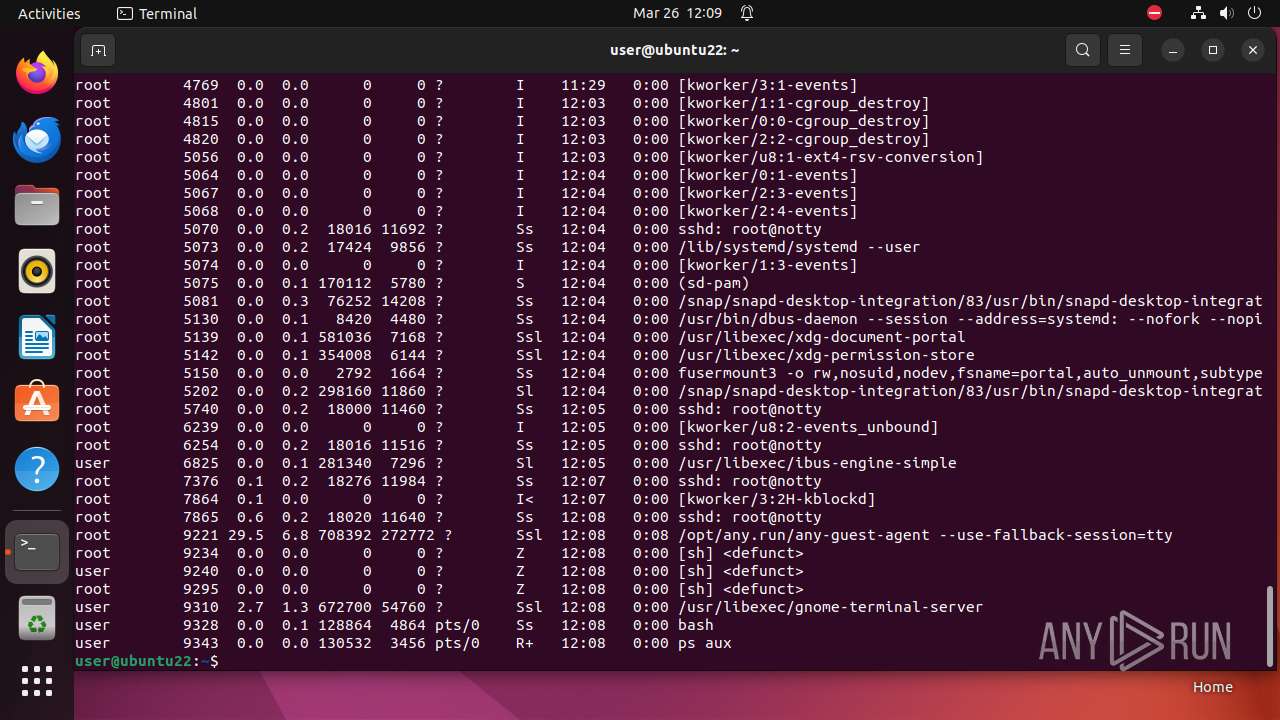
Task: Launch Rhythmbox music player from dock
Action: click(37, 271)
